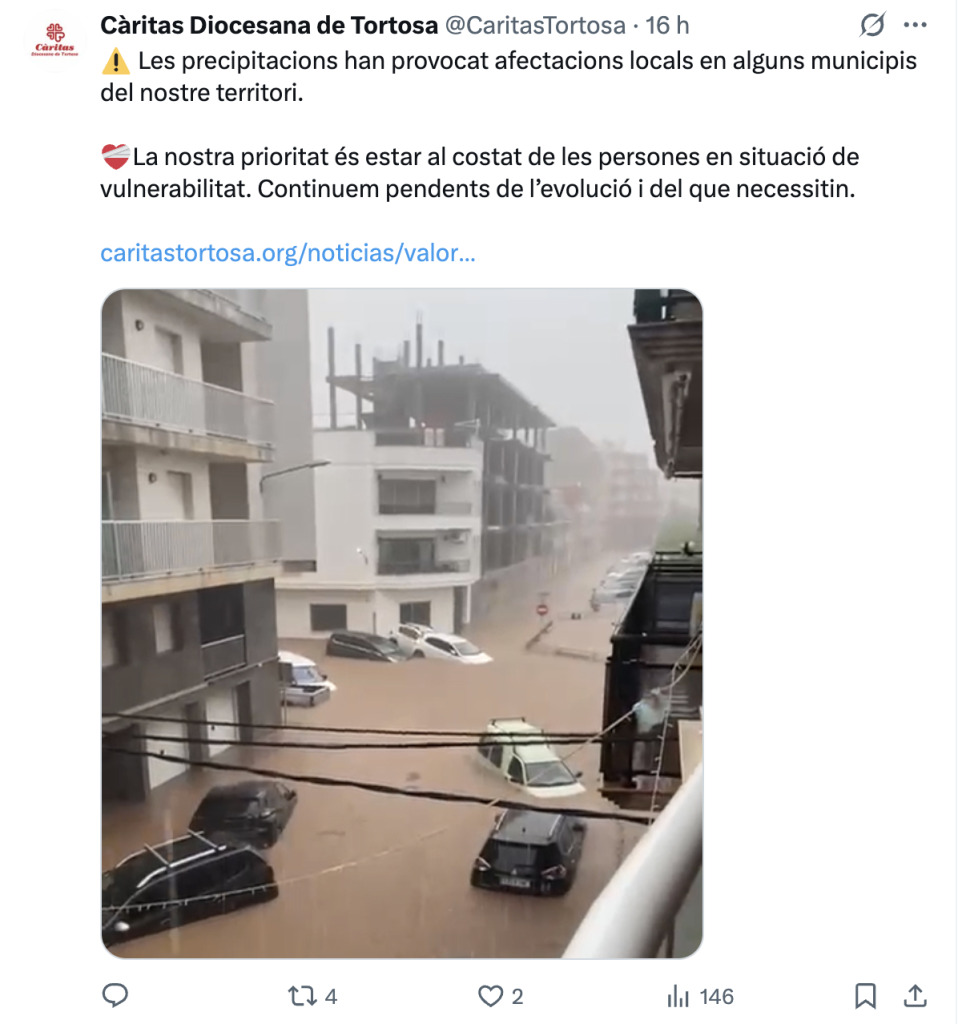Open the flooded street photo

click(x=402, y=624)
